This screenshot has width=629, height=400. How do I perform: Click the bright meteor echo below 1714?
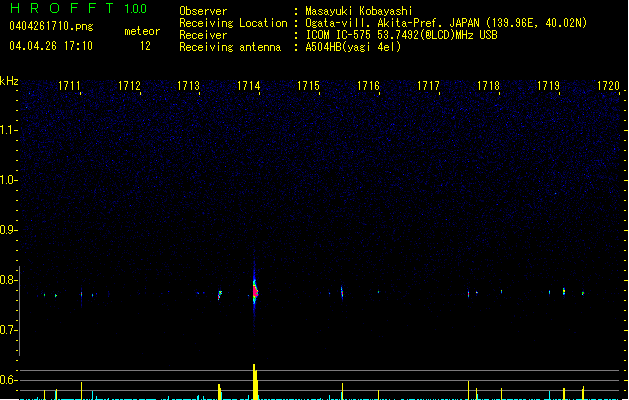(x=255, y=291)
